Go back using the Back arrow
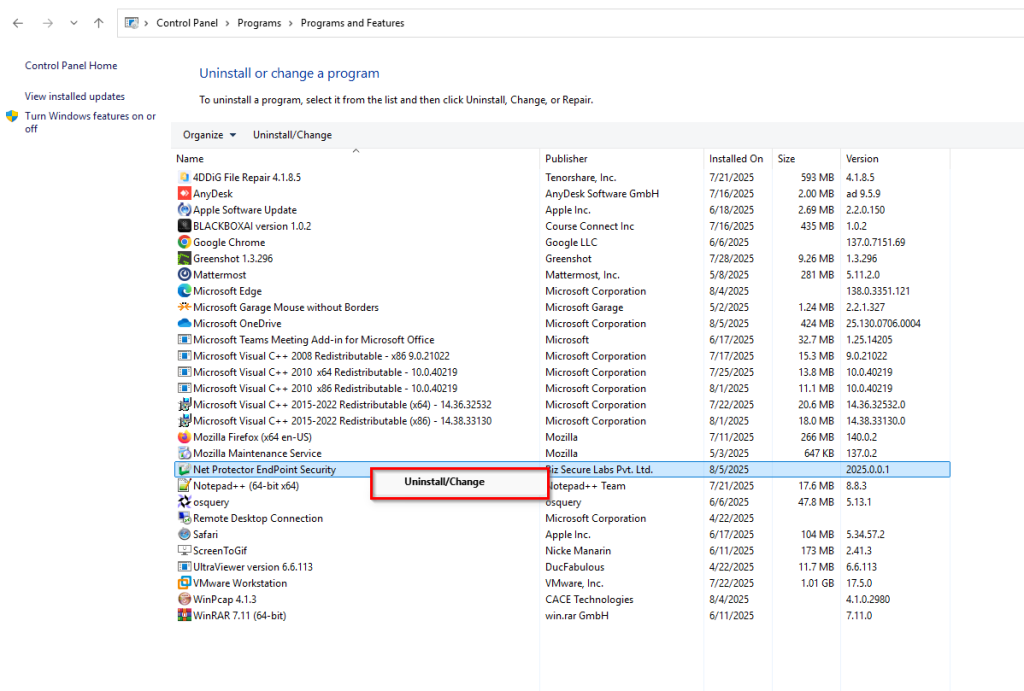Viewport: 1024px width, 691px height. [x=18, y=23]
